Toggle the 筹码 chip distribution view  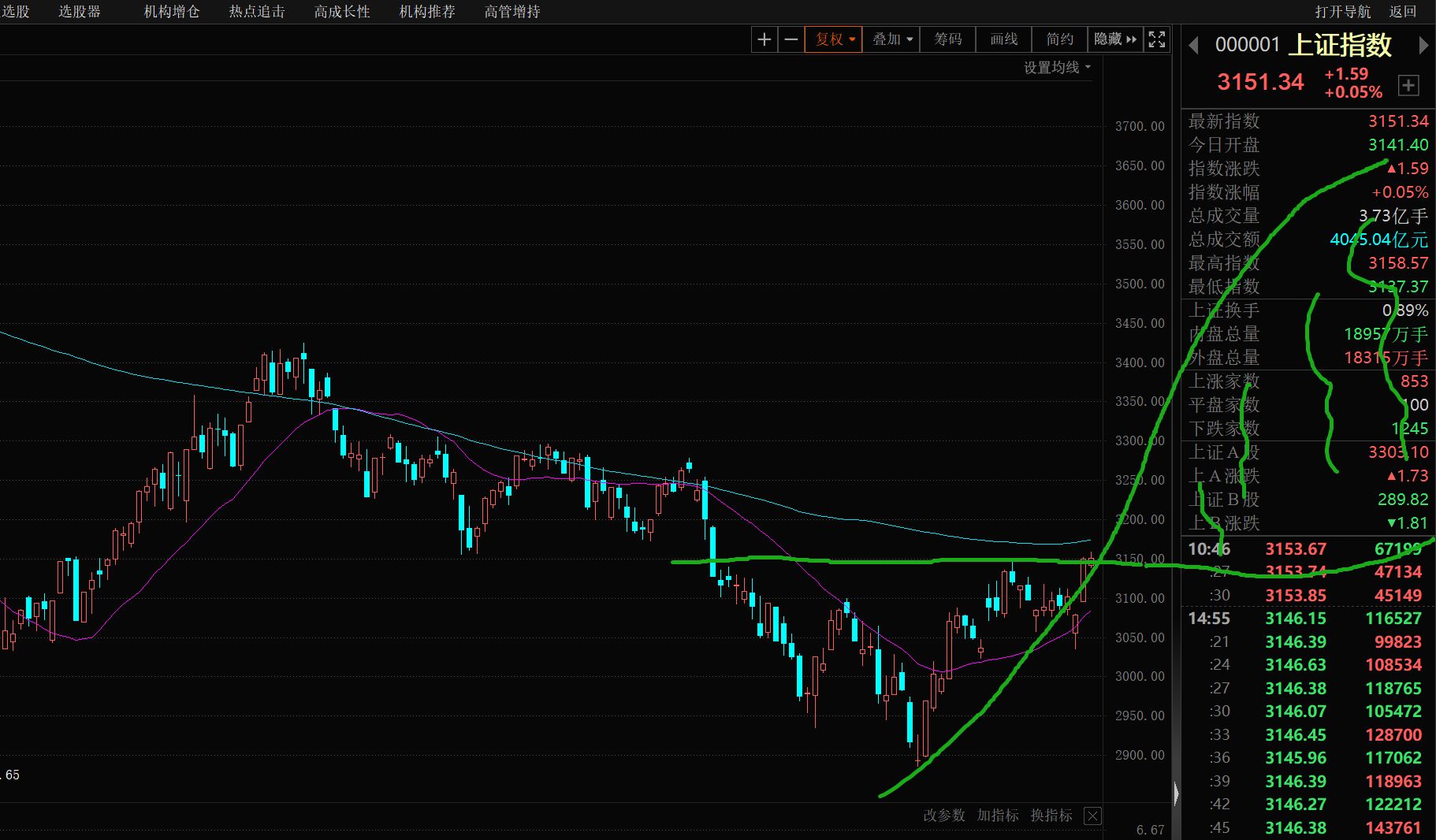click(x=948, y=39)
